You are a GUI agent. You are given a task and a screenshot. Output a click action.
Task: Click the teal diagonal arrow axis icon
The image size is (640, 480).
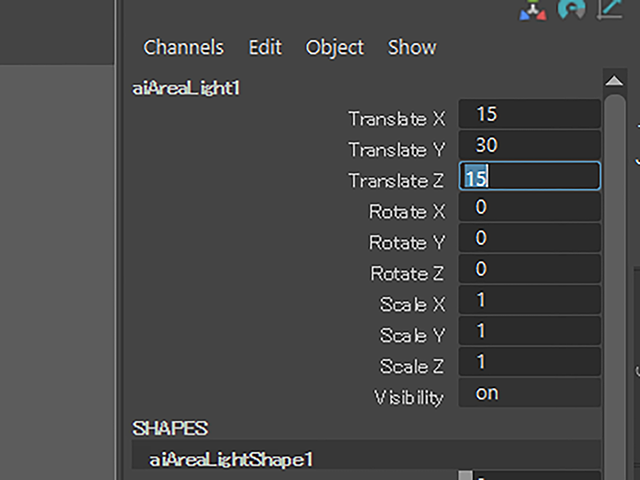click(x=610, y=9)
